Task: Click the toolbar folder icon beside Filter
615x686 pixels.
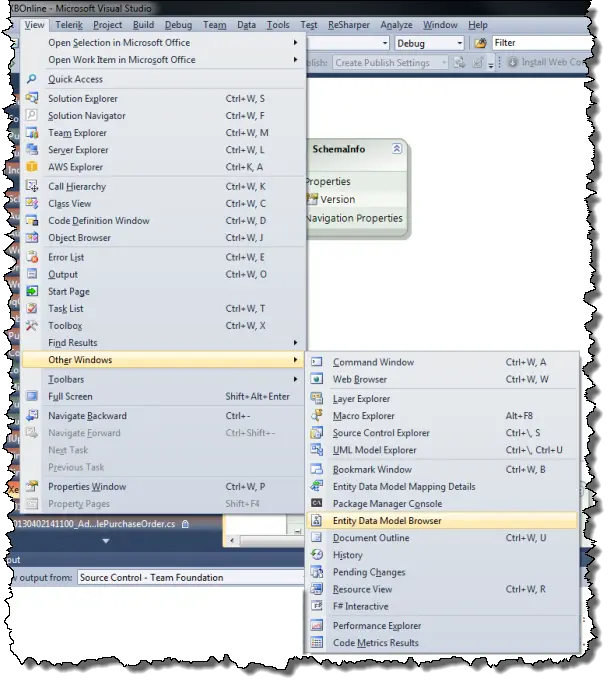Action: pyautogui.click(x=480, y=43)
